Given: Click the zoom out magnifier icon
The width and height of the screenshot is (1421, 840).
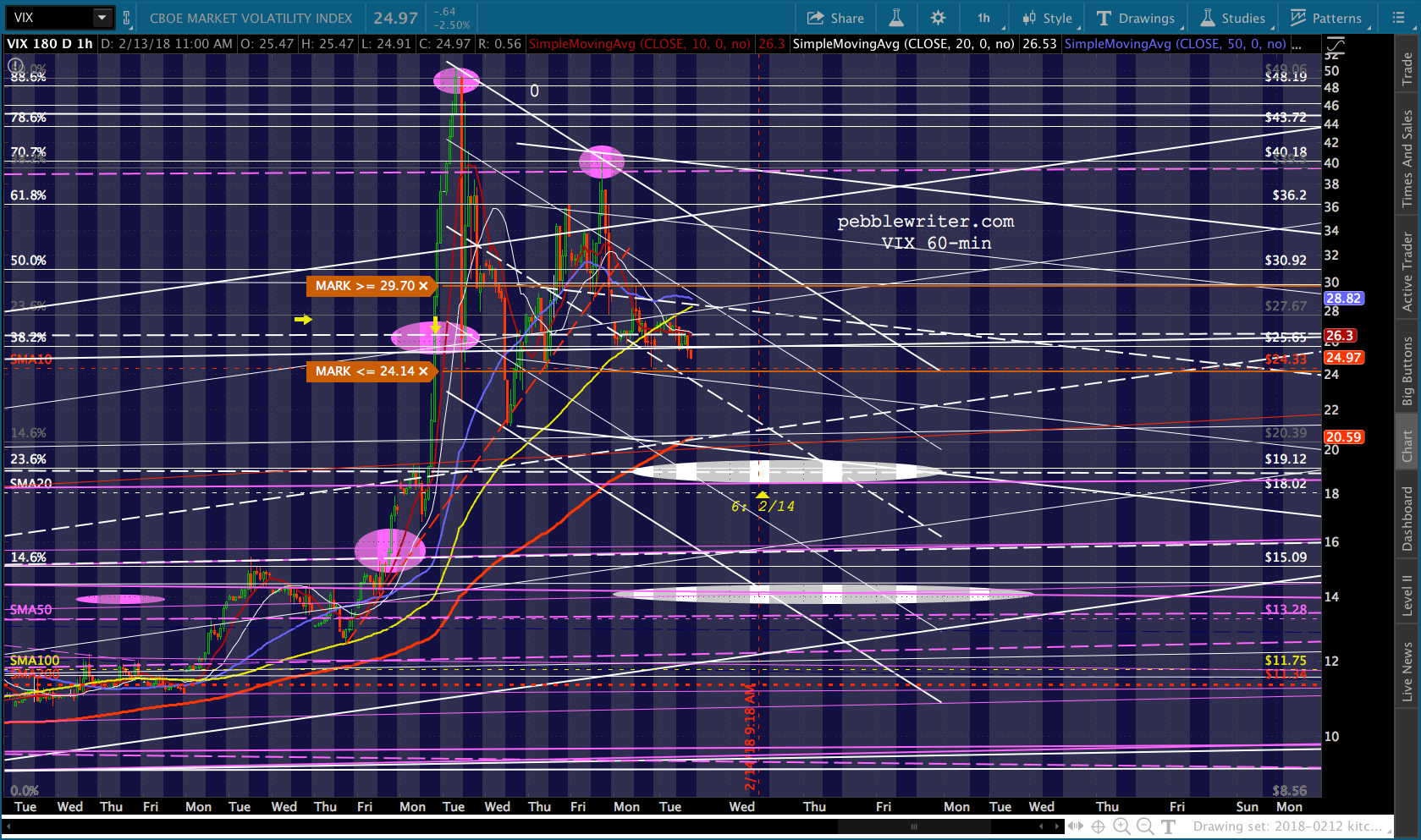Looking at the screenshot, I should 1145,826.
